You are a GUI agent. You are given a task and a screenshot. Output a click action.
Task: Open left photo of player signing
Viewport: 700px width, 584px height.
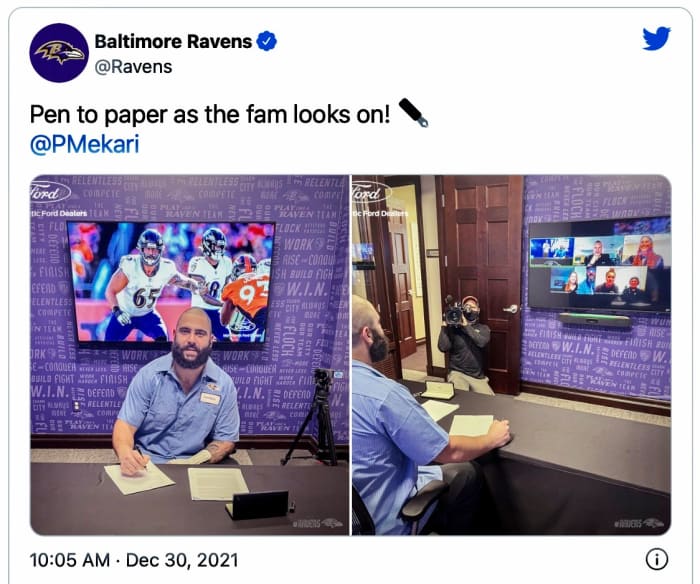pos(189,355)
